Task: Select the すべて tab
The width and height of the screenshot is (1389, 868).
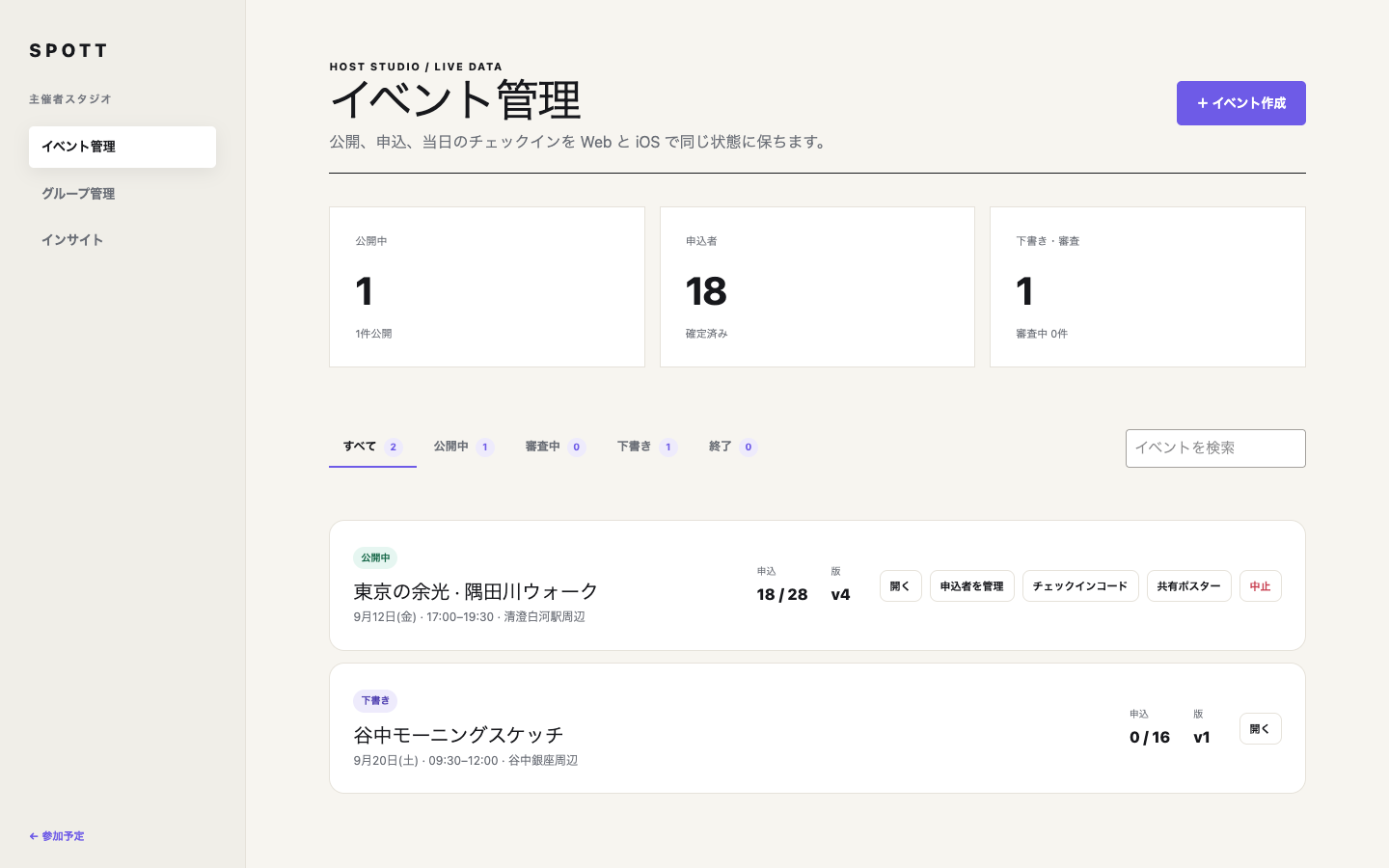Action: pos(372,447)
